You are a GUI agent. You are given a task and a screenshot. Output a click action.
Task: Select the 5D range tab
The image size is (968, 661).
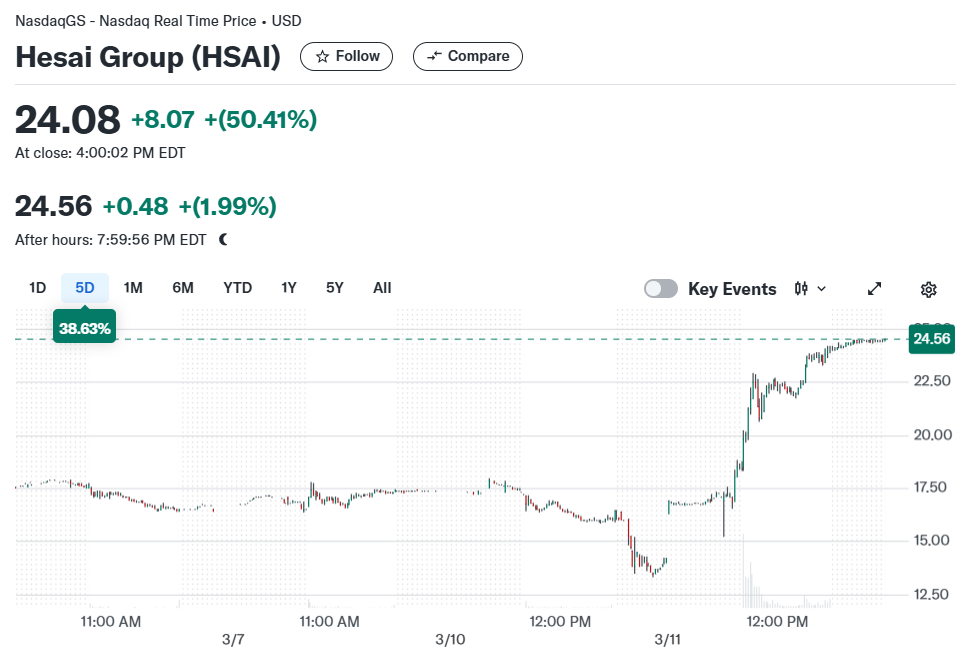[85, 288]
